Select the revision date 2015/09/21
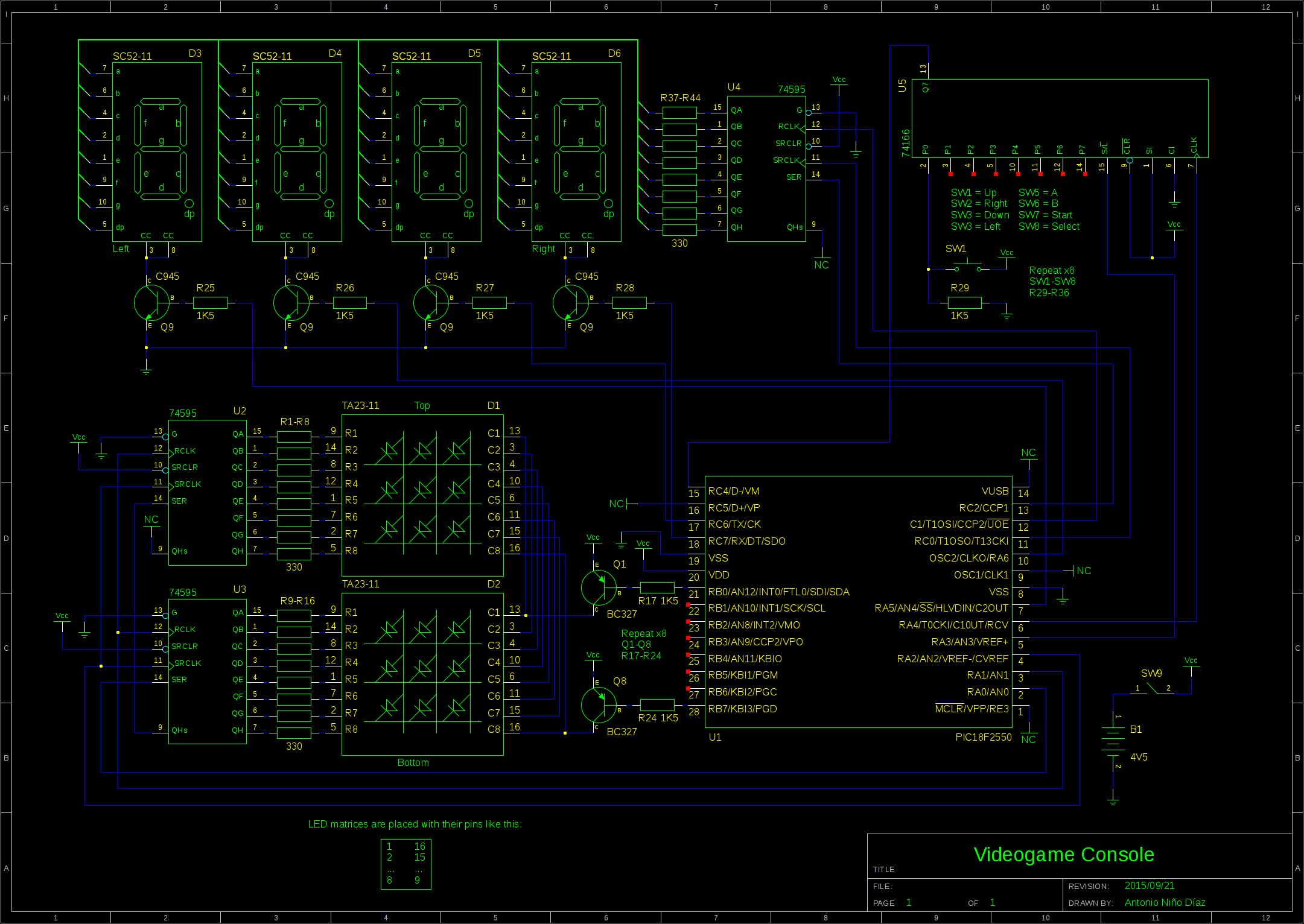 1149,885
